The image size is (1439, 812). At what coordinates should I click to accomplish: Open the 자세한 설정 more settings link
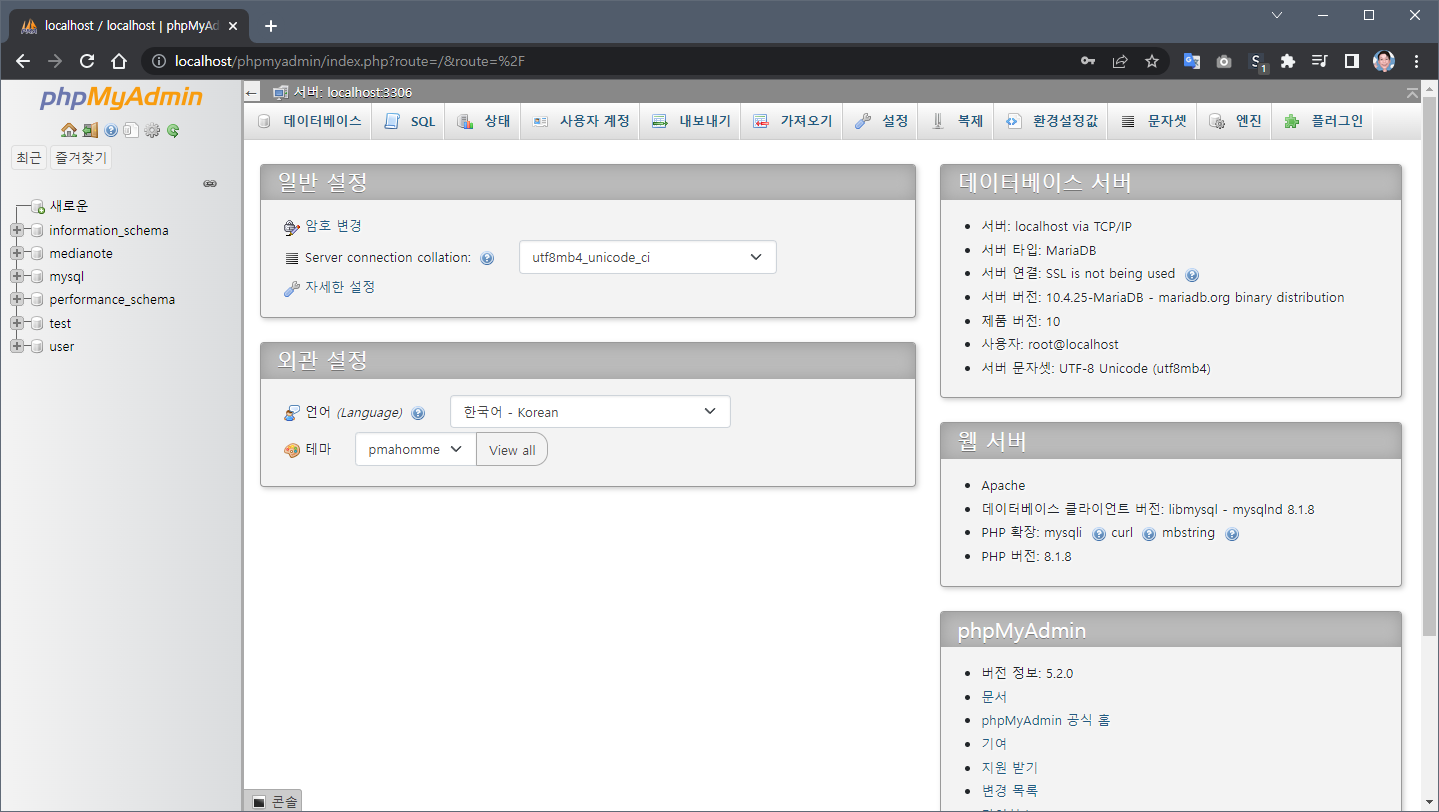click(340, 287)
